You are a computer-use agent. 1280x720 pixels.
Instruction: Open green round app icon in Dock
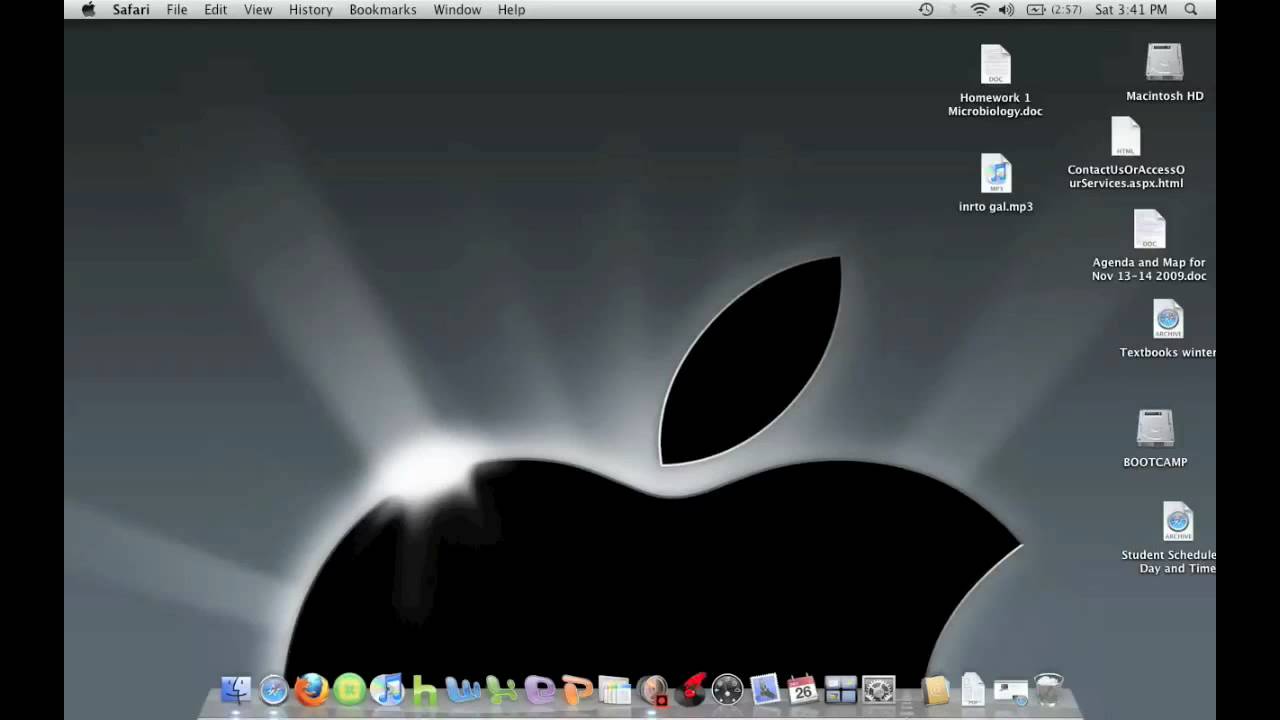pos(350,690)
